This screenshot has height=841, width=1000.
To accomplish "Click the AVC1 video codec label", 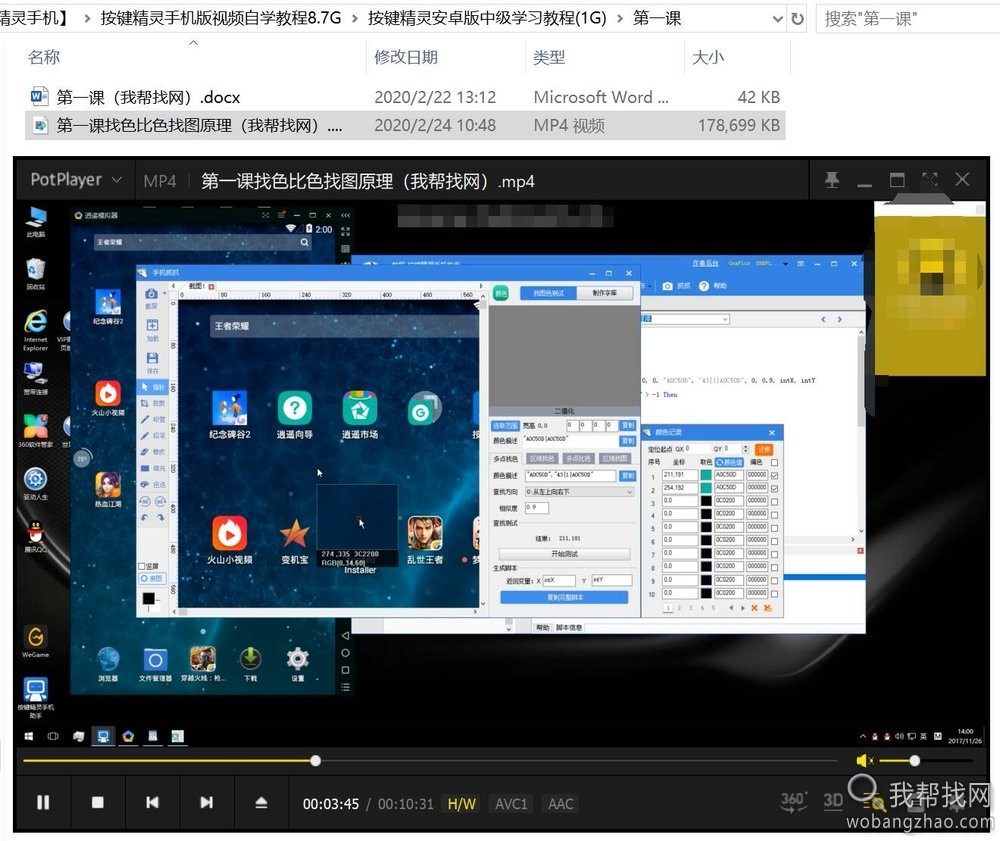I will coord(511,804).
